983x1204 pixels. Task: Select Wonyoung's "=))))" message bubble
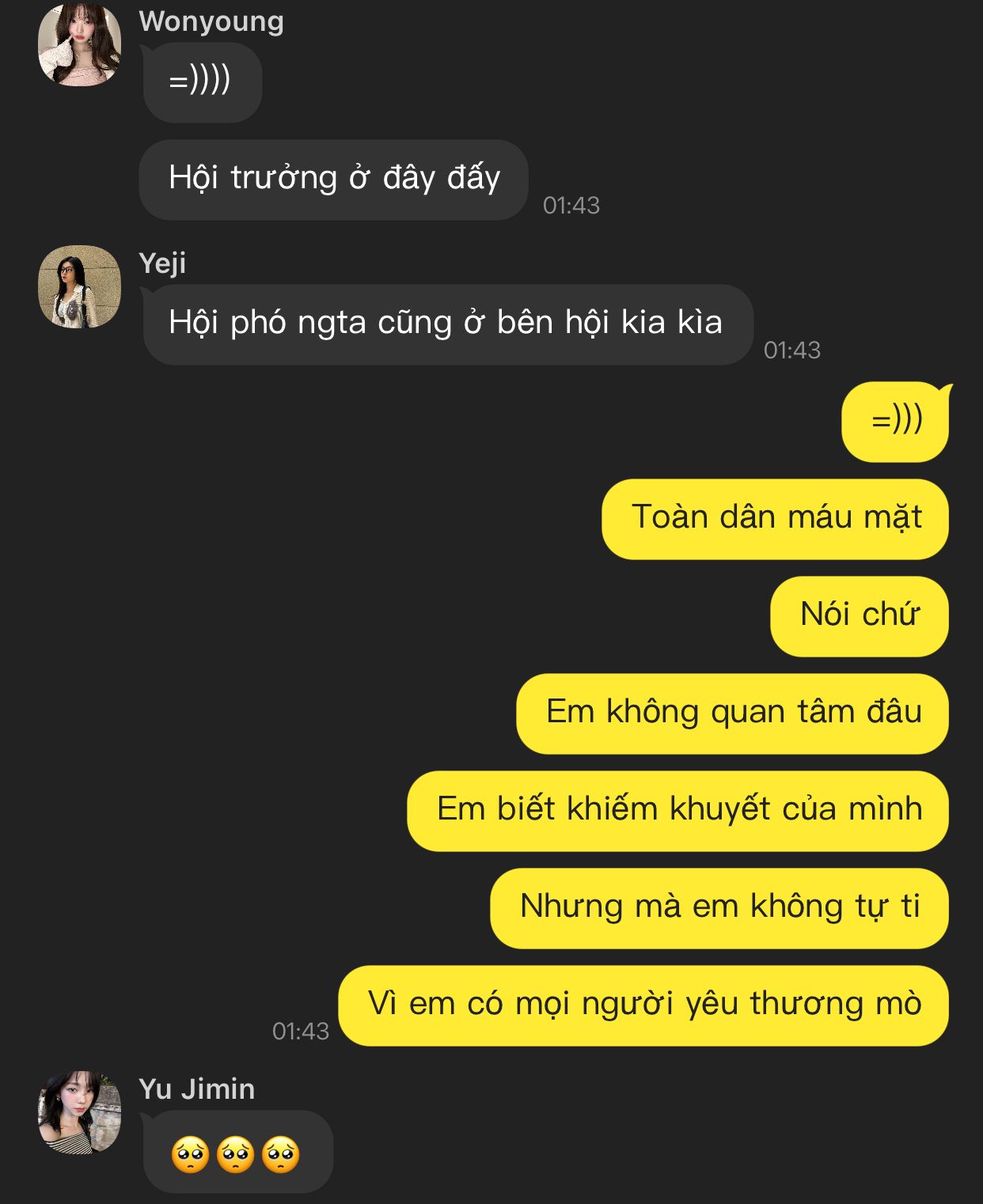pos(201,82)
